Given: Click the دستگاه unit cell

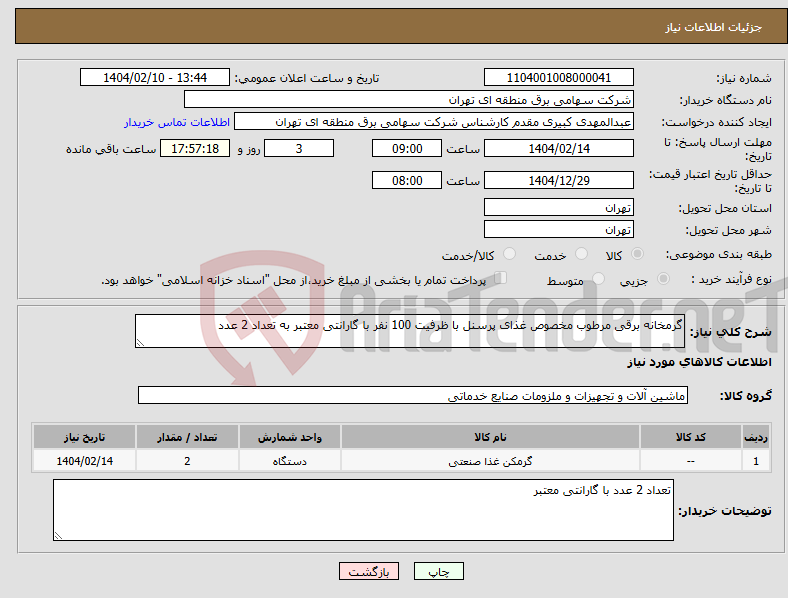Looking at the screenshot, I should [x=289, y=460].
